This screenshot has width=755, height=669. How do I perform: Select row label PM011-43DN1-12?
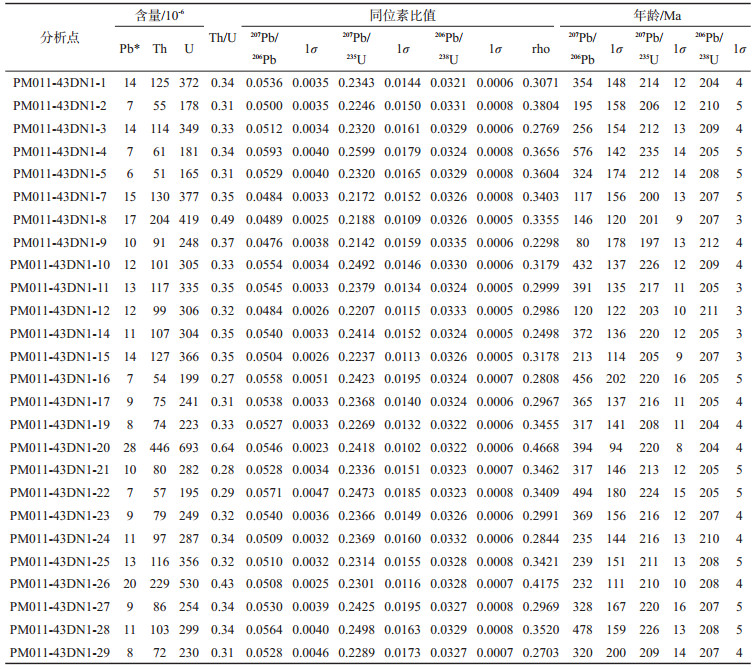point(60,311)
